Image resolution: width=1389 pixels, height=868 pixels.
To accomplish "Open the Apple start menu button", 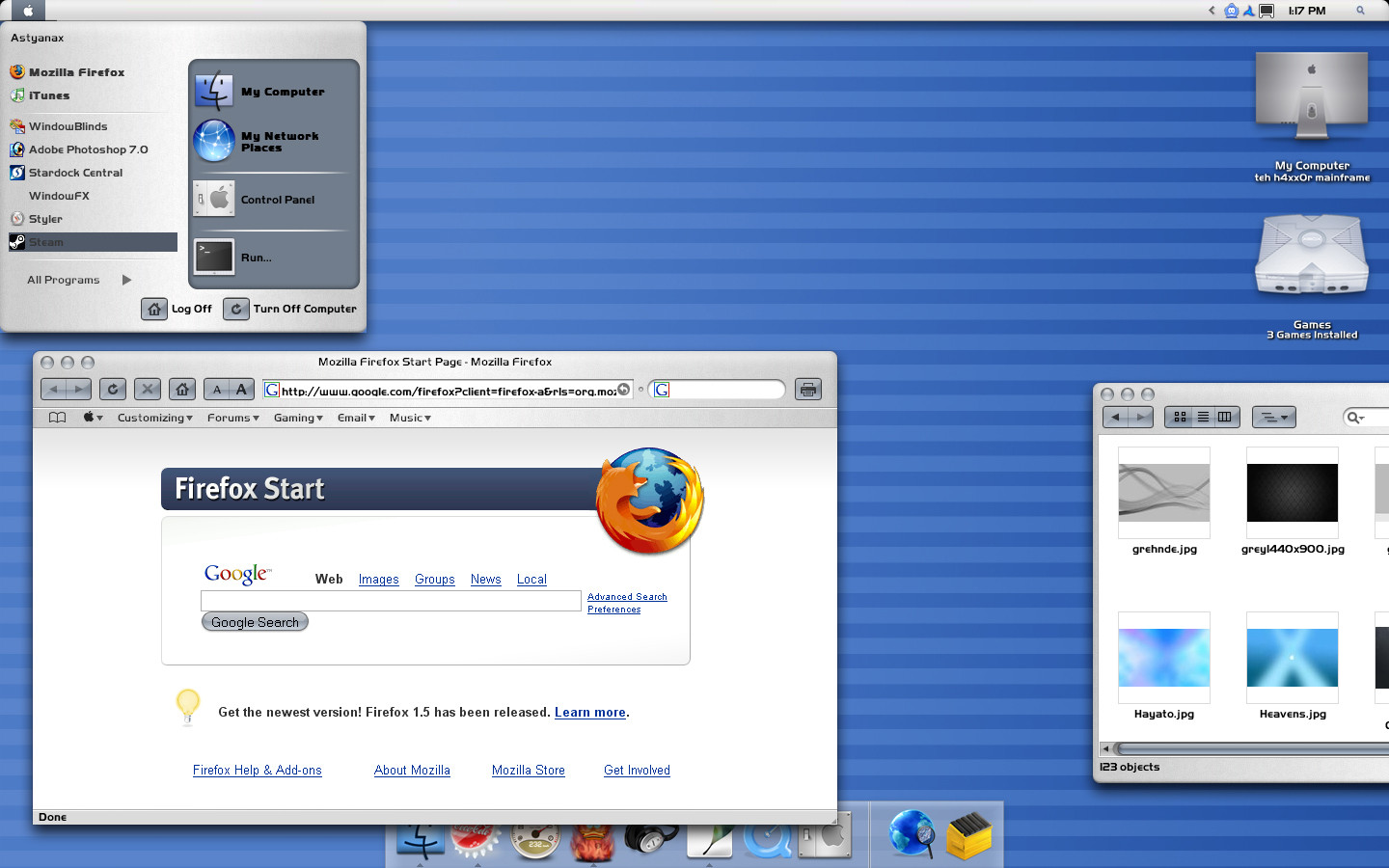I will tap(28, 11).
